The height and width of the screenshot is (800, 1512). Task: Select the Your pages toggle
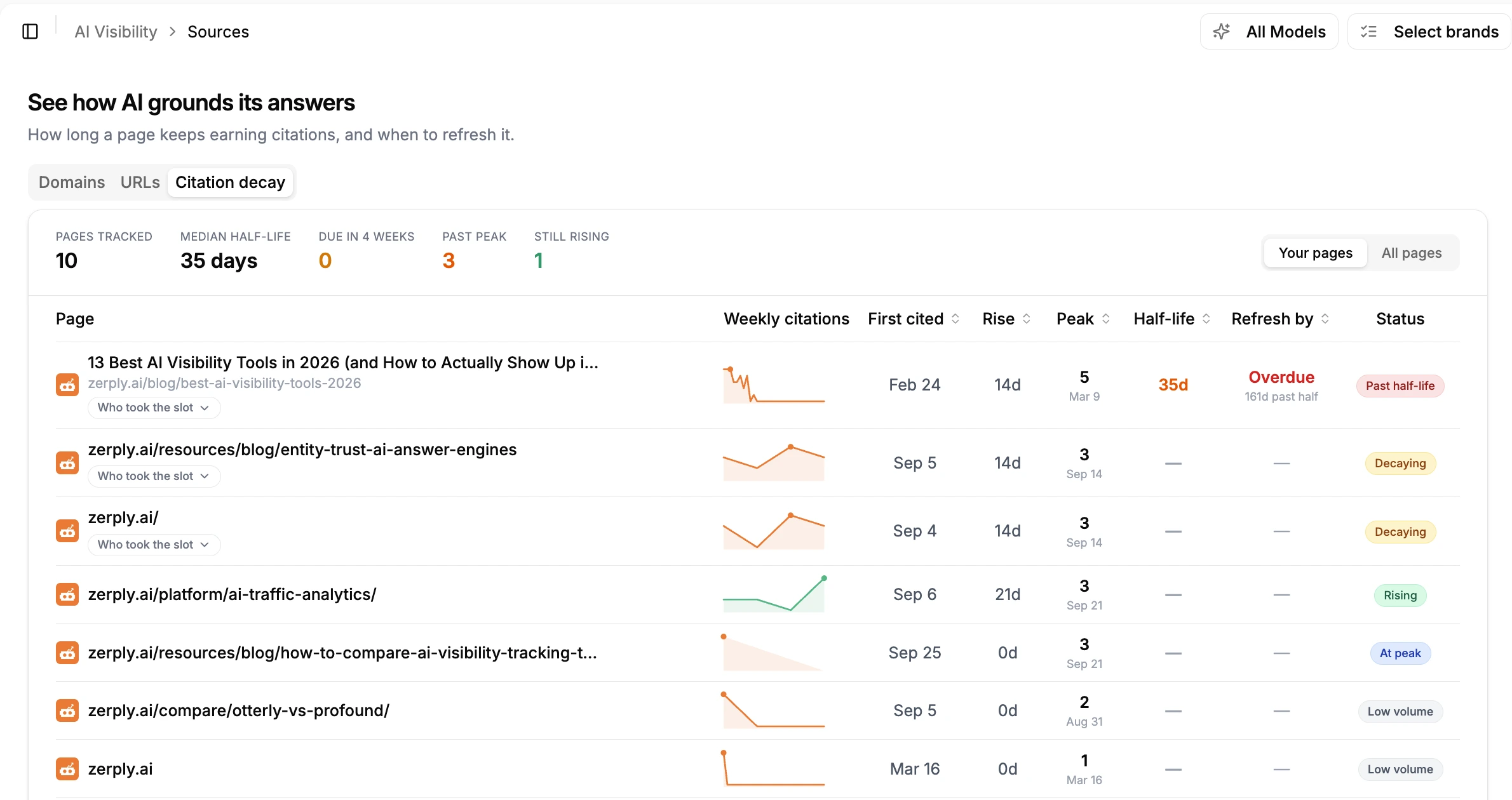click(1315, 253)
